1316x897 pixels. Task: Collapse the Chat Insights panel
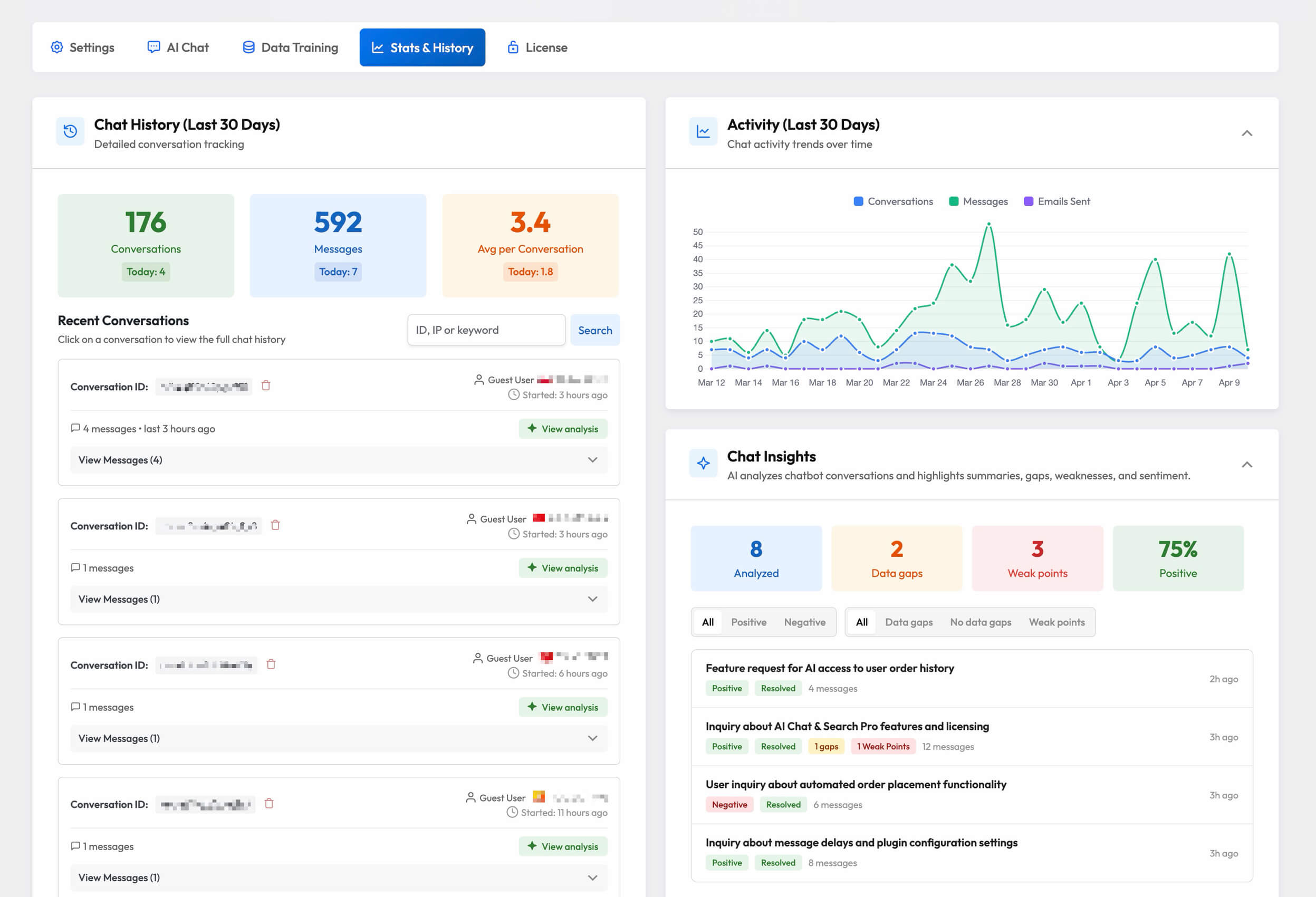[1246, 465]
